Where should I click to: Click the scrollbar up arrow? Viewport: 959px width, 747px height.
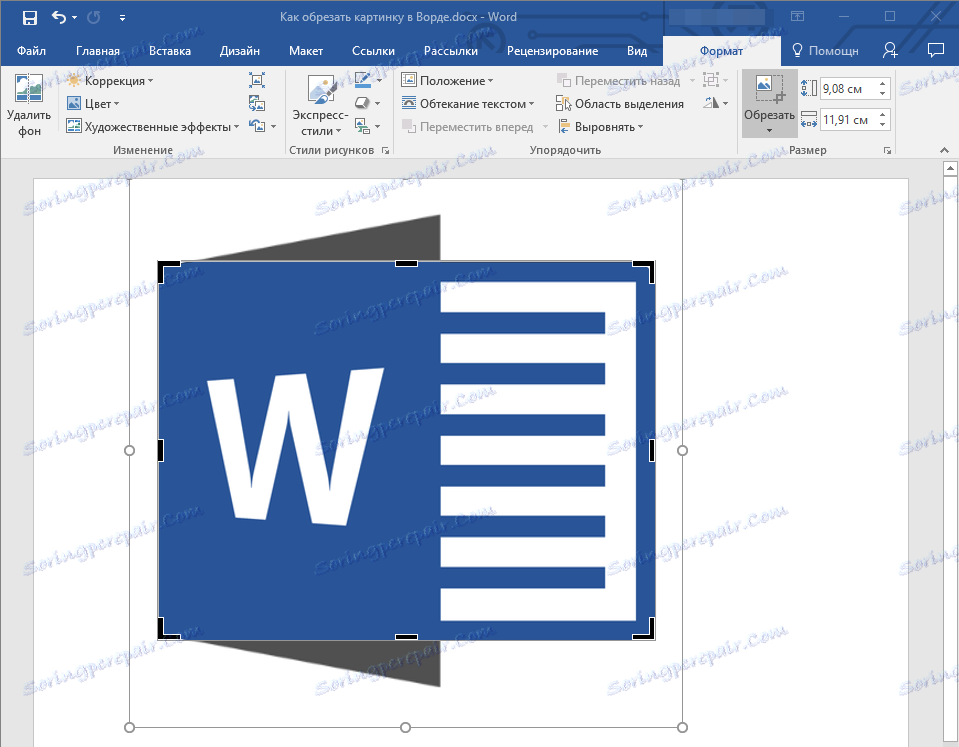[x=950, y=168]
